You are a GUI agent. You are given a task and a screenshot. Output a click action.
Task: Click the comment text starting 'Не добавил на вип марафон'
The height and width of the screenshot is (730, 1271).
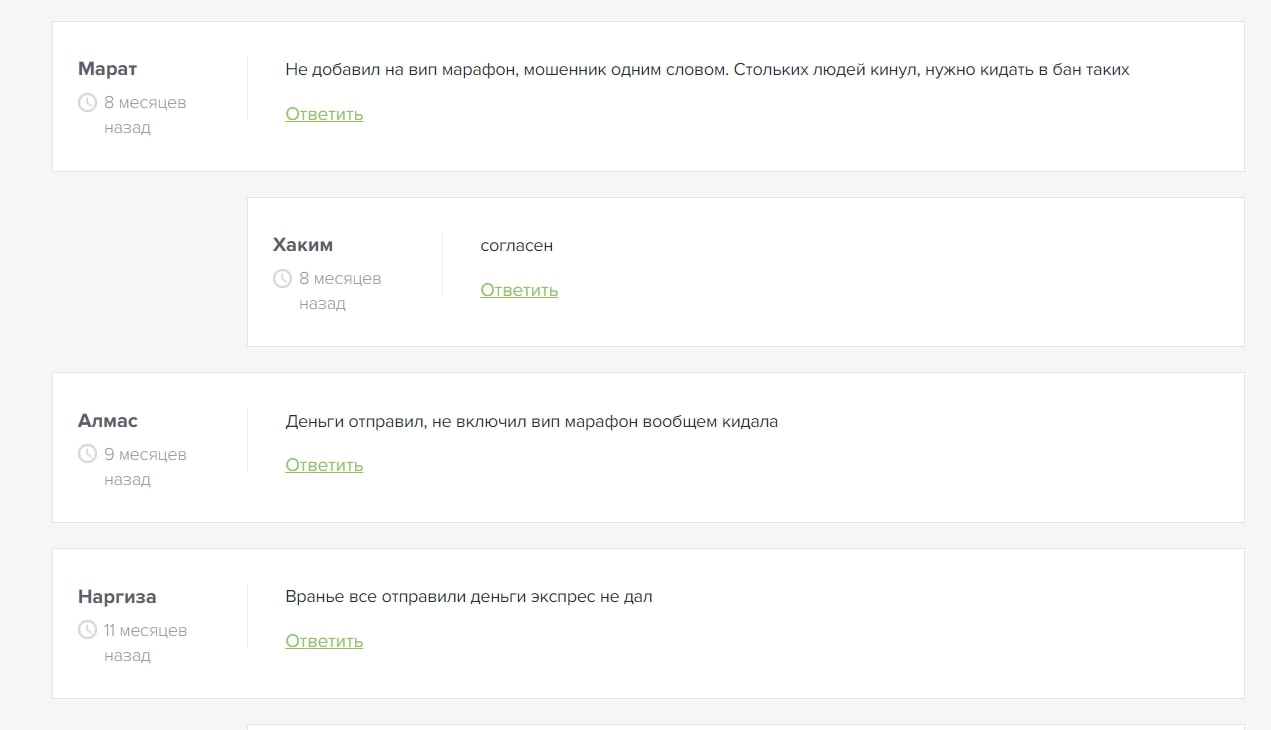click(x=706, y=70)
